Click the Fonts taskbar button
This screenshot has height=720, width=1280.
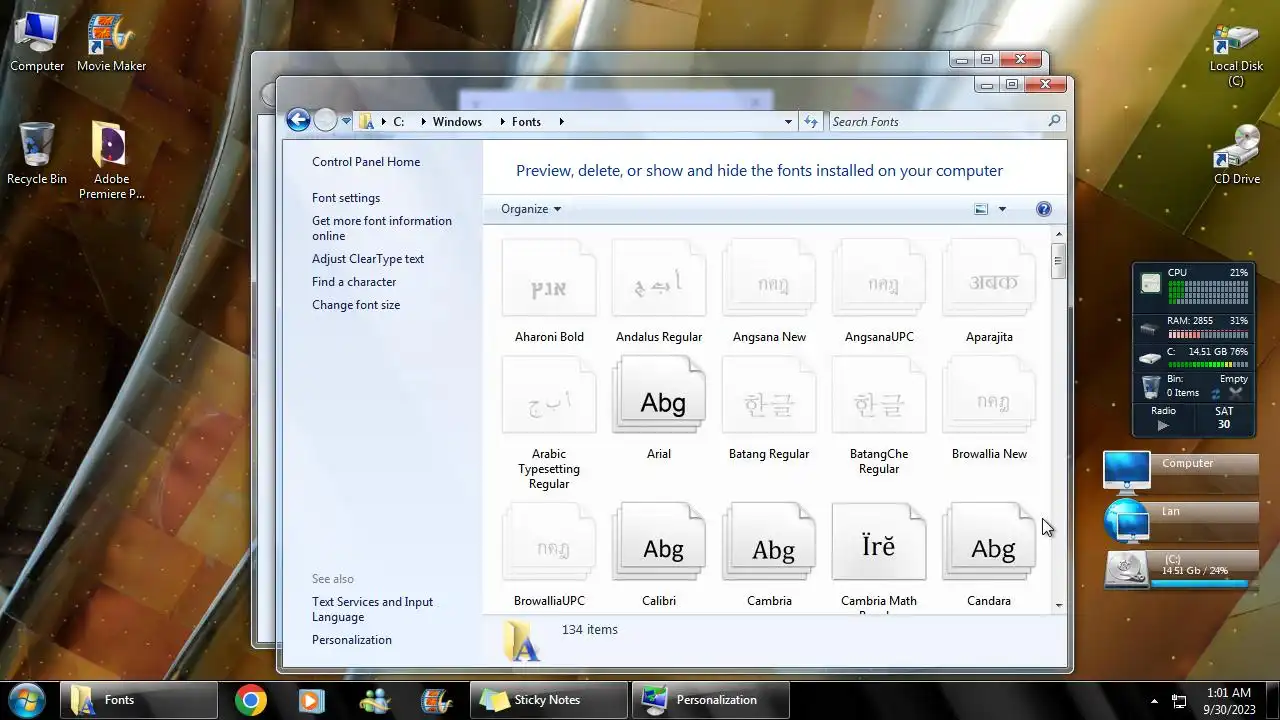[138, 700]
